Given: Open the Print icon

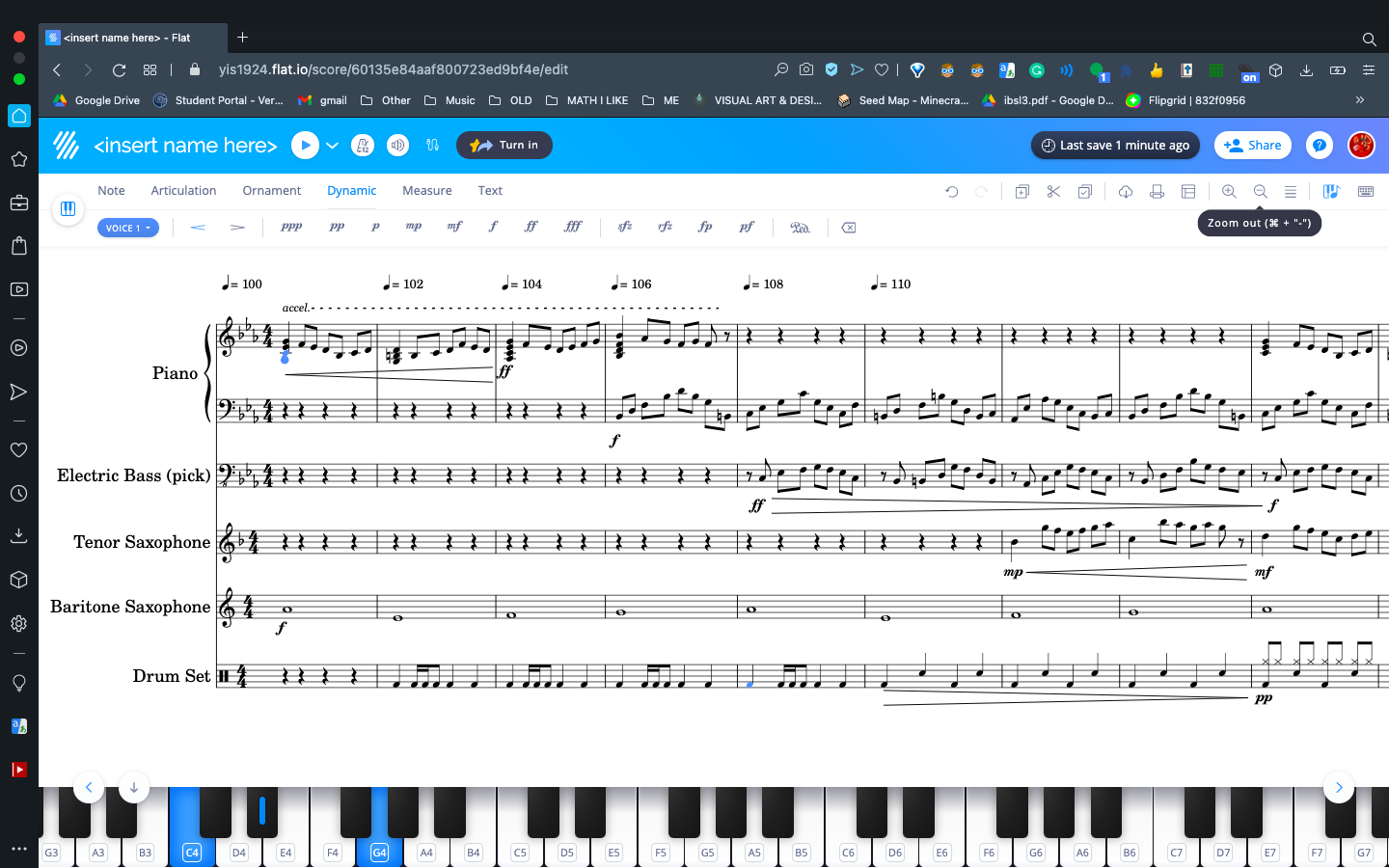Looking at the screenshot, I should point(1157,191).
